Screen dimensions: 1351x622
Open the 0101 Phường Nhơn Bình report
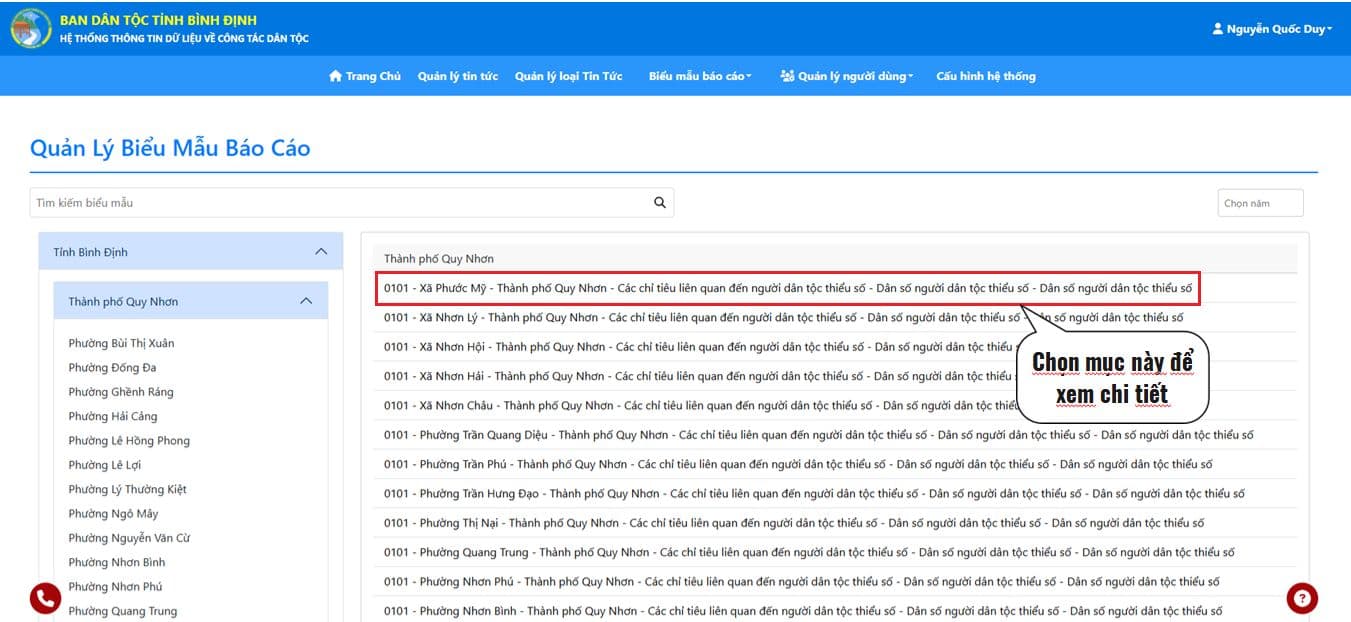click(803, 611)
